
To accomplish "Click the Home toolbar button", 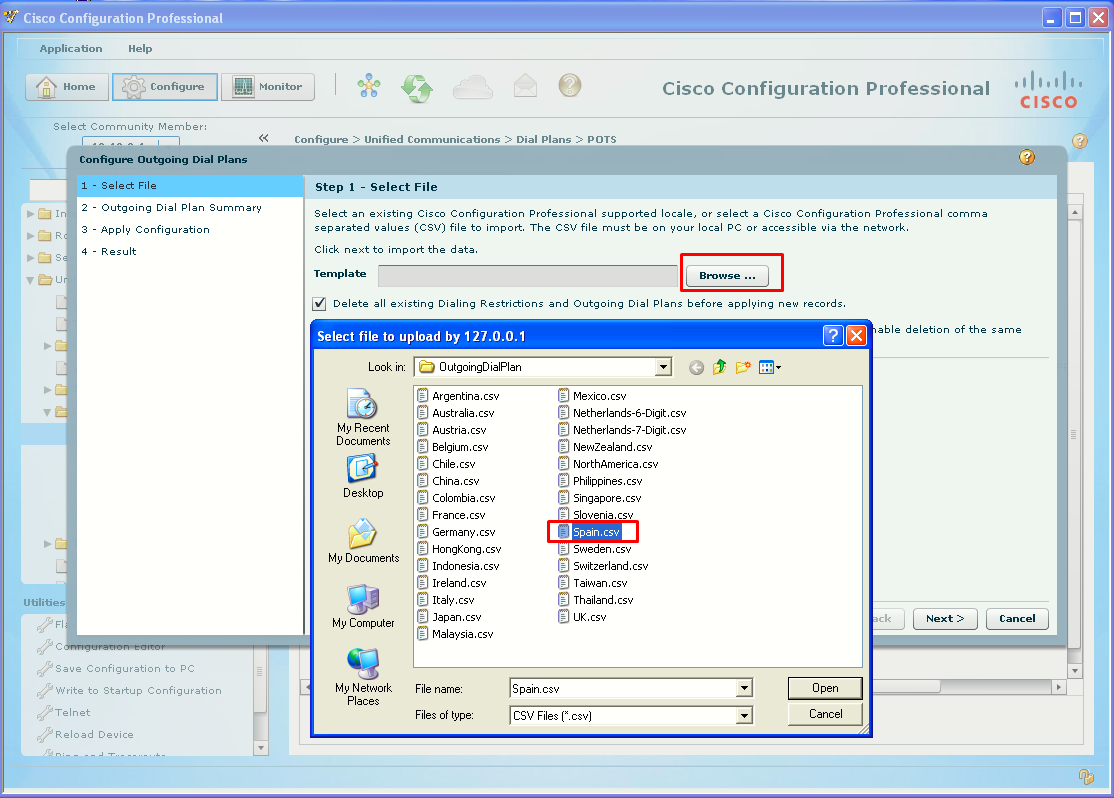I will tap(67, 87).
